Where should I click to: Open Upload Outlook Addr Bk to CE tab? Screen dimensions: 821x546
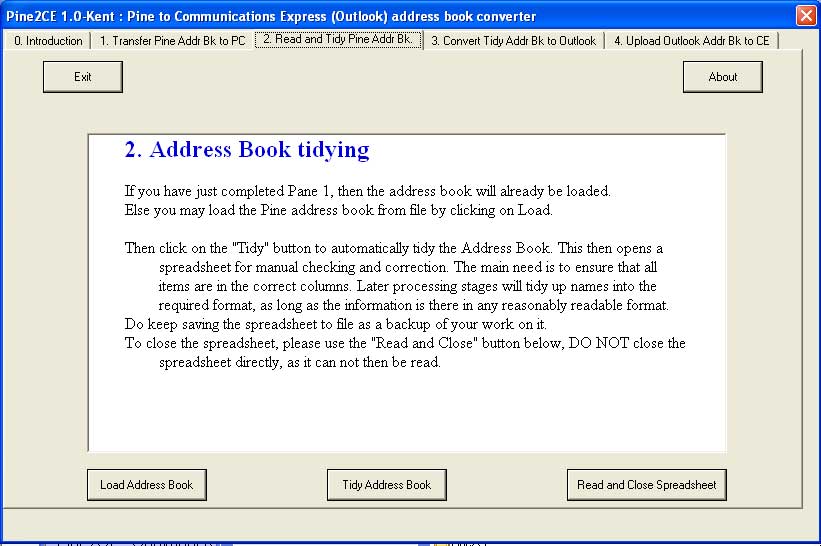pos(692,41)
